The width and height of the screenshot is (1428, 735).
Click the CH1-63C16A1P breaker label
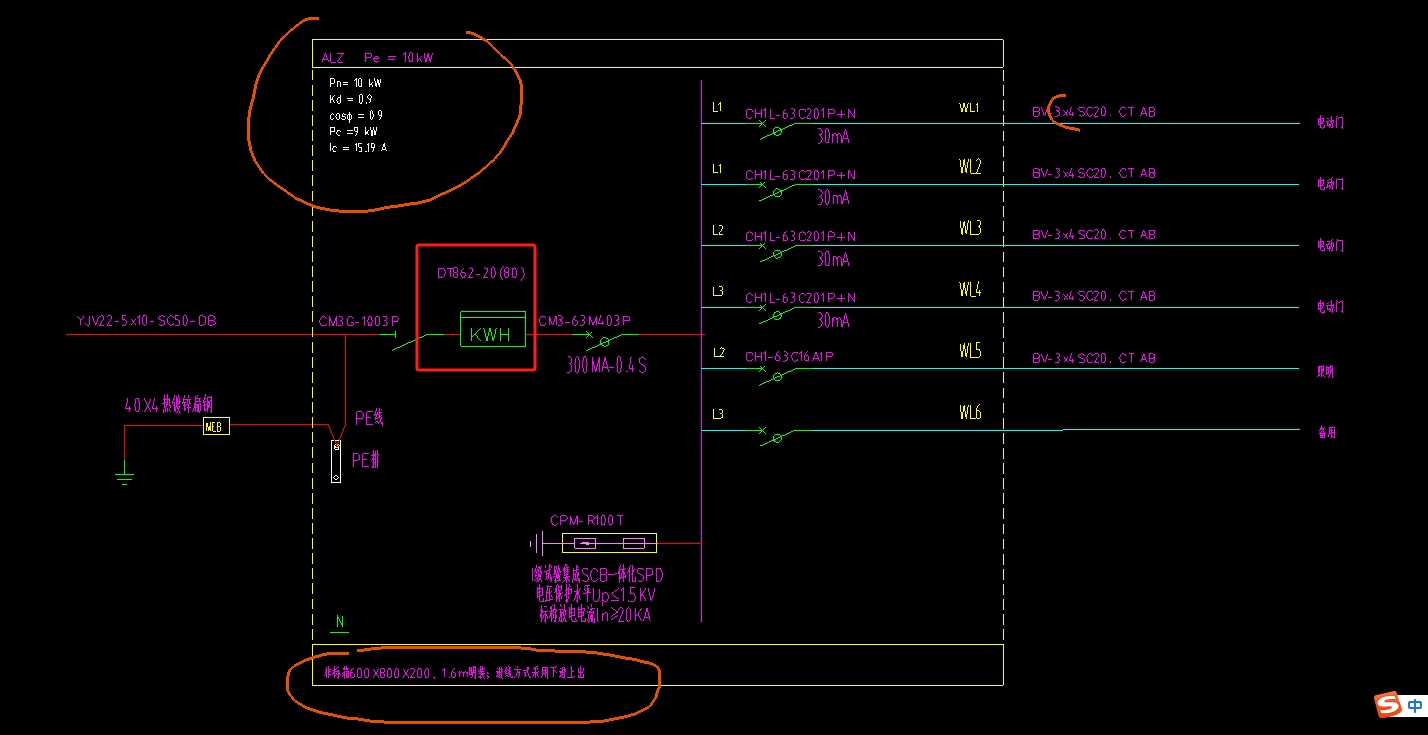pyautogui.click(x=789, y=357)
